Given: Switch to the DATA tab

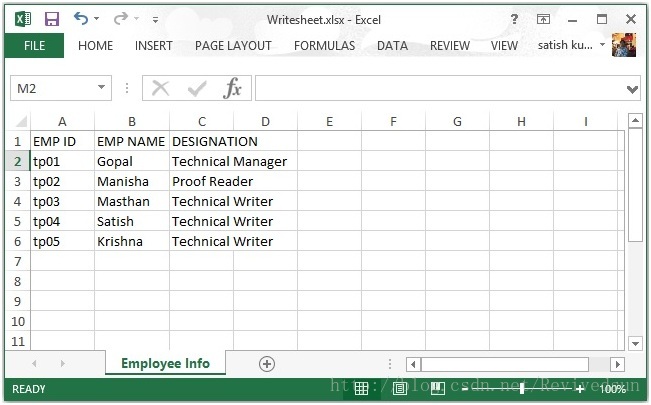Looking at the screenshot, I should pyautogui.click(x=392, y=46).
